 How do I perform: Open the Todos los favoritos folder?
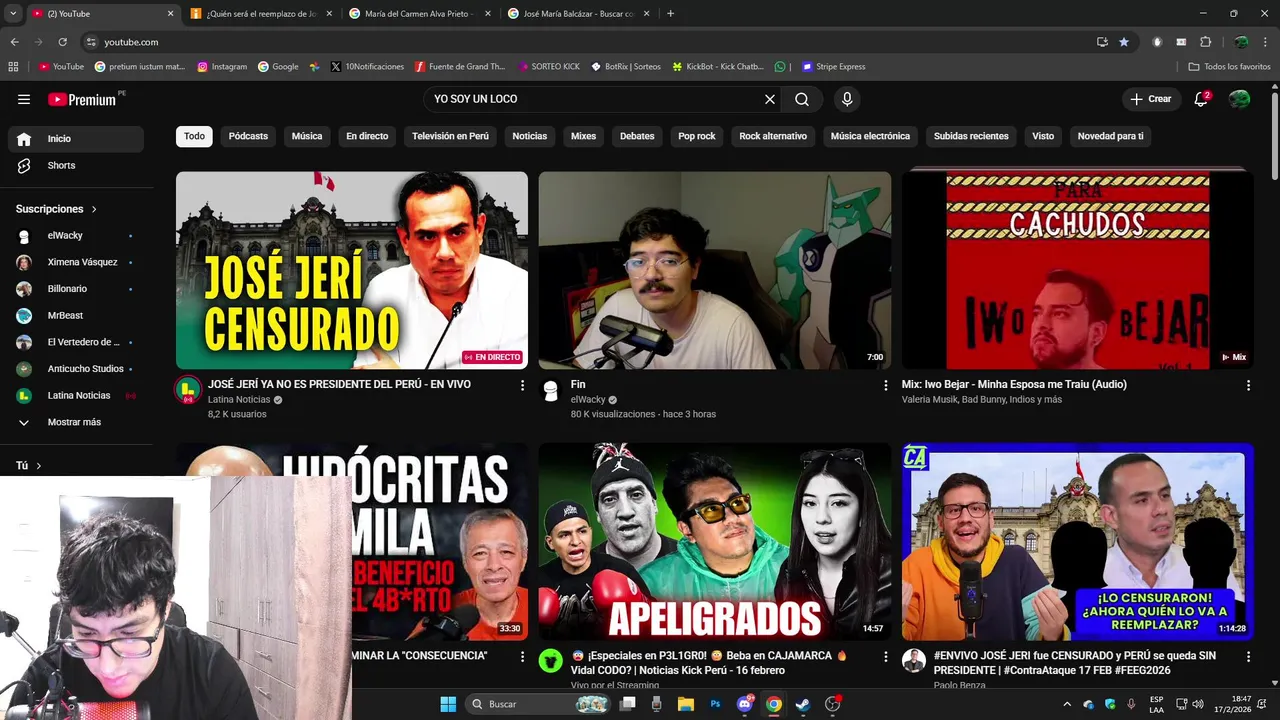[1229, 67]
